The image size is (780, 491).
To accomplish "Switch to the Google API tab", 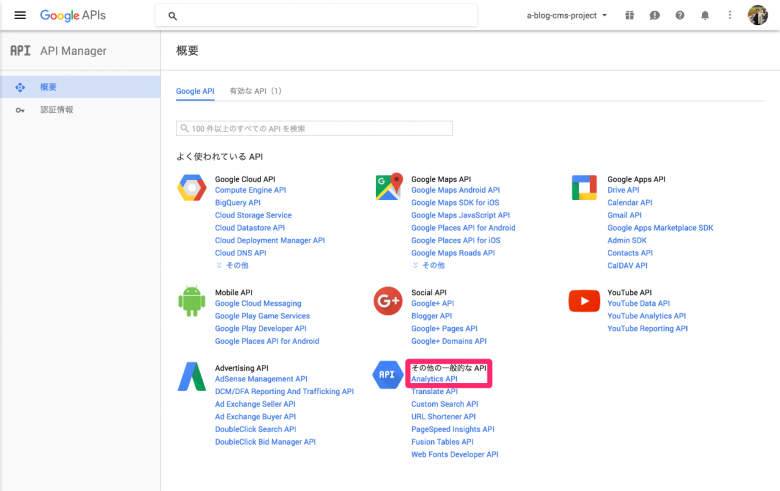I will pos(195,92).
